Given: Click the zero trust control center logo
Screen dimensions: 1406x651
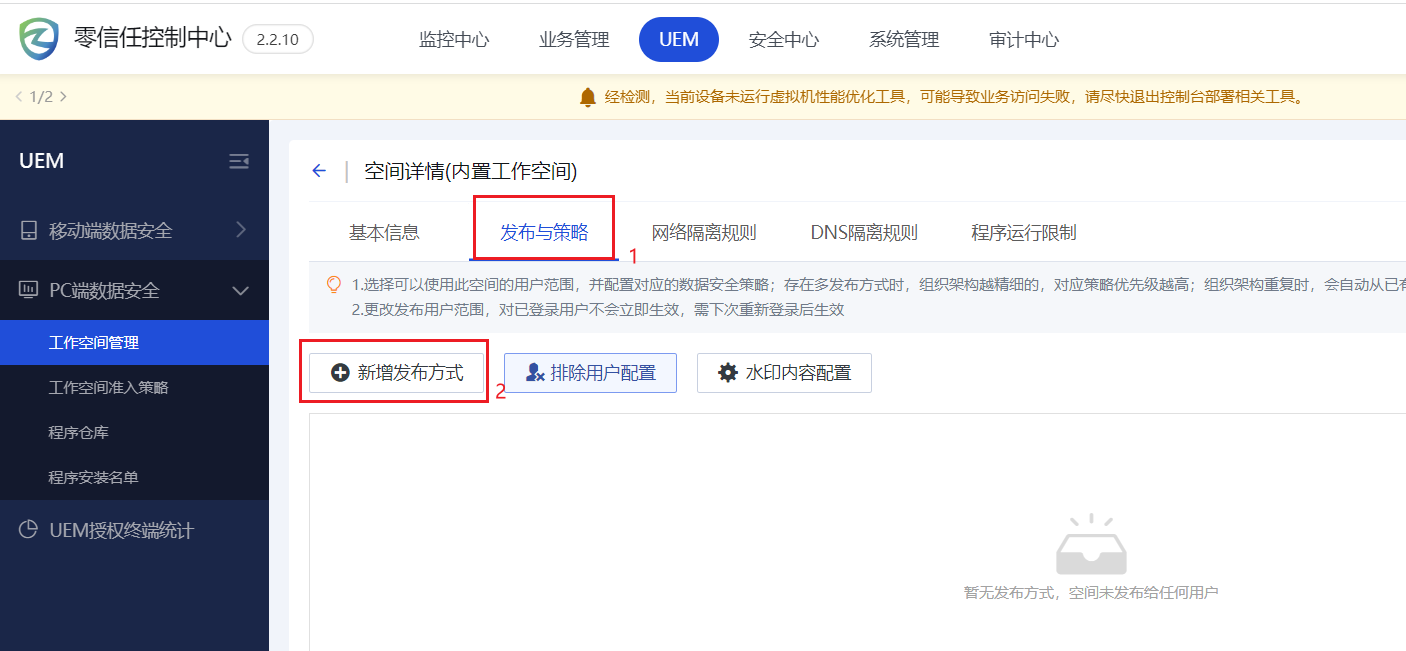Looking at the screenshot, I should pyautogui.click(x=40, y=39).
